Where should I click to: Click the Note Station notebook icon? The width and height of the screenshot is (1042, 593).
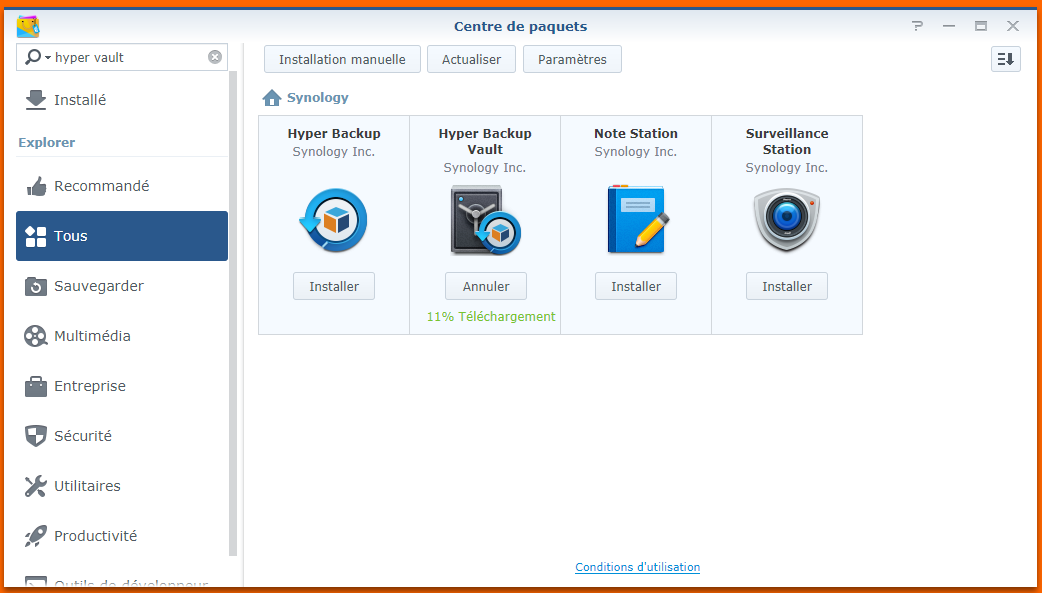click(x=636, y=219)
